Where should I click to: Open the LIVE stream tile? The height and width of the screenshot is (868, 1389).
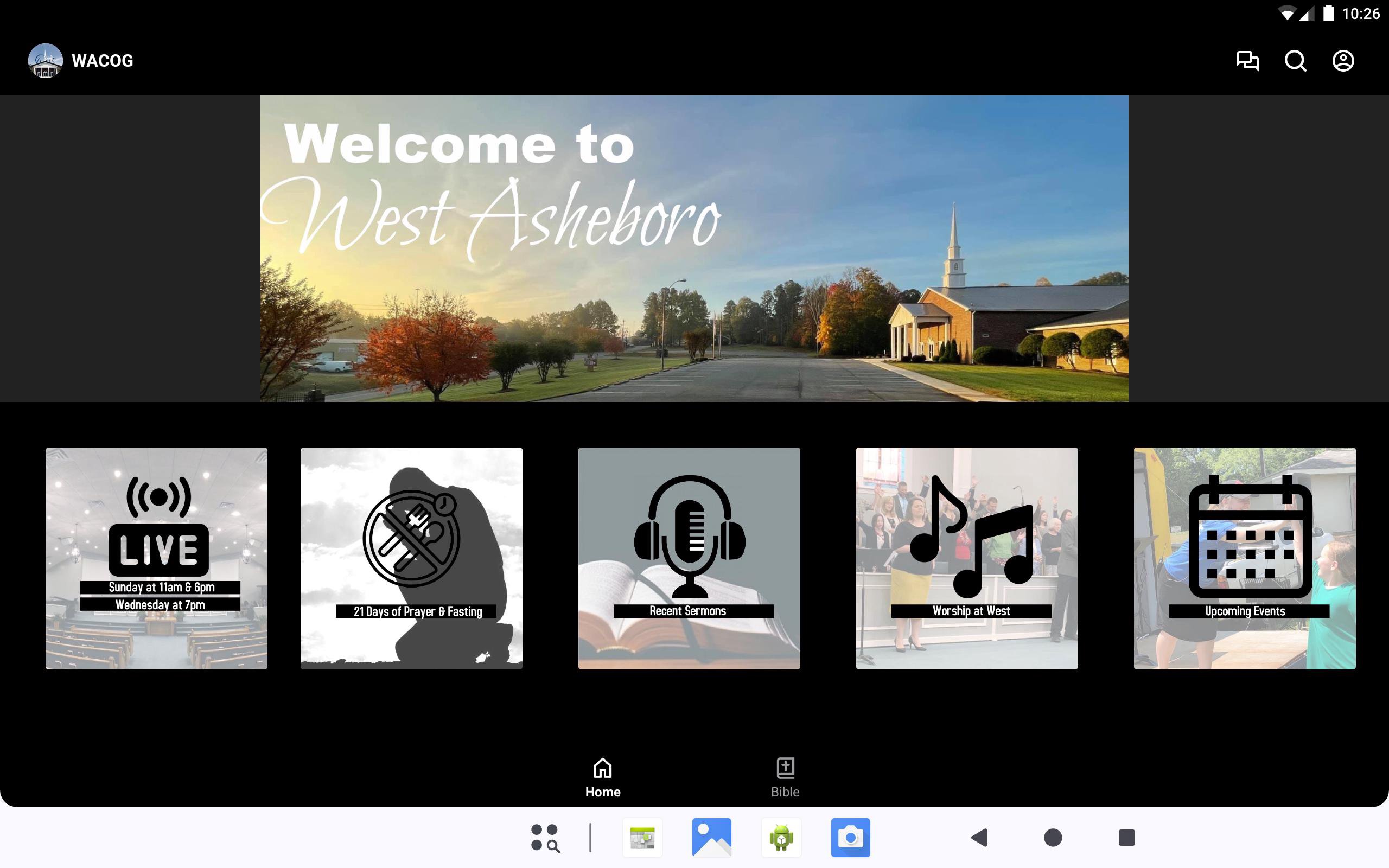click(157, 558)
